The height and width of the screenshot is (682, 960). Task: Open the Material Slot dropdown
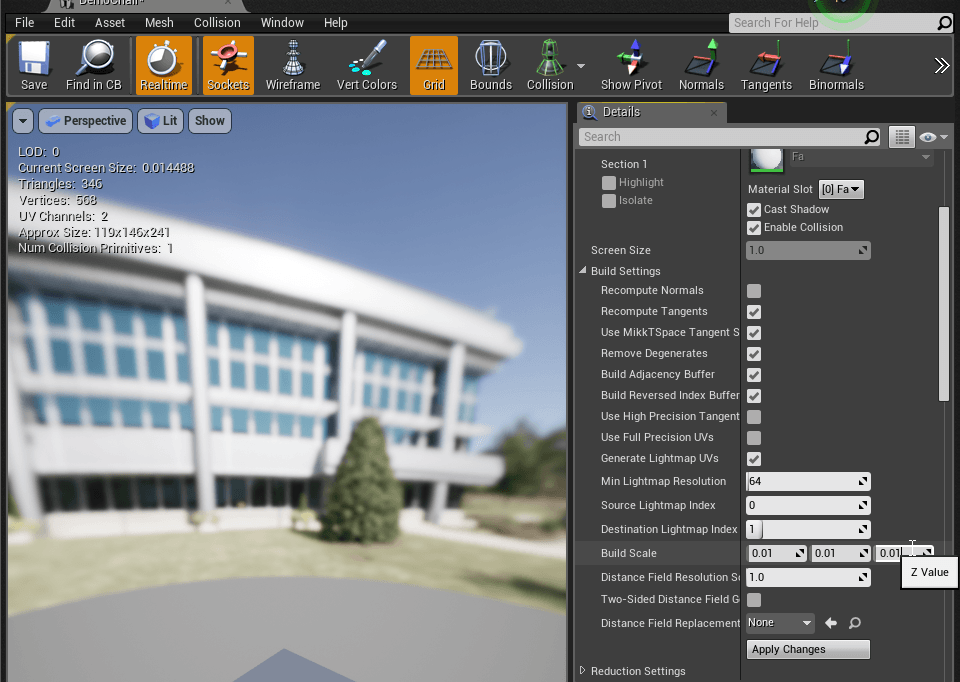[841, 189]
